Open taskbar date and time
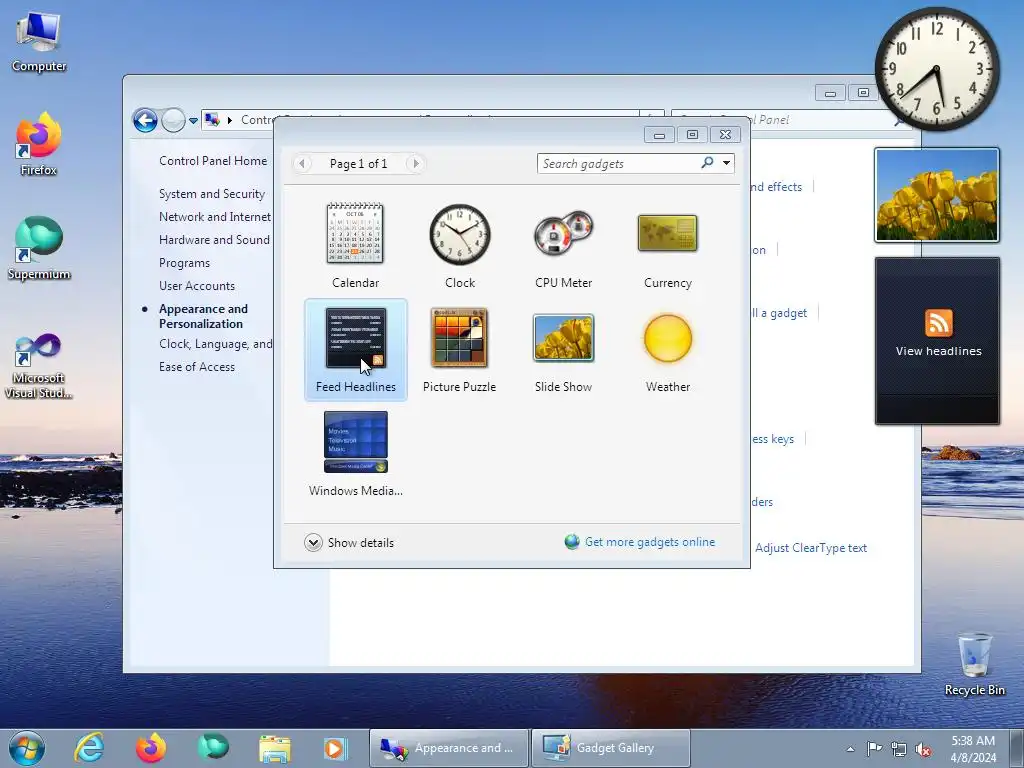 pyautogui.click(x=973, y=749)
